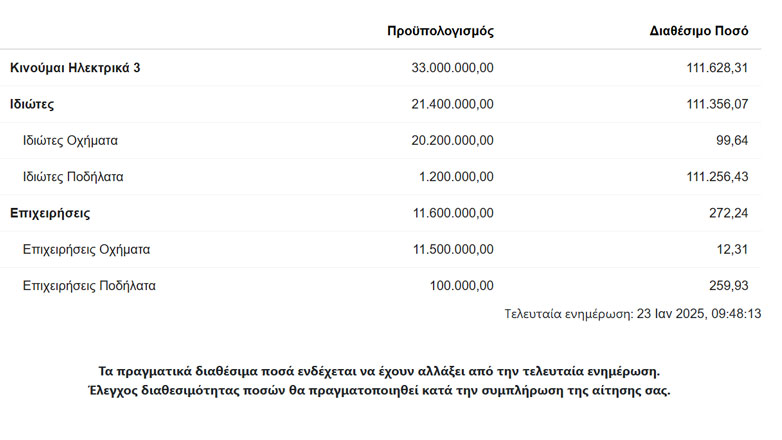Viewport: 782px width, 440px height.
Task: Click the Διαθέσιμο Ποσό column header
Action: coord(699,31)
